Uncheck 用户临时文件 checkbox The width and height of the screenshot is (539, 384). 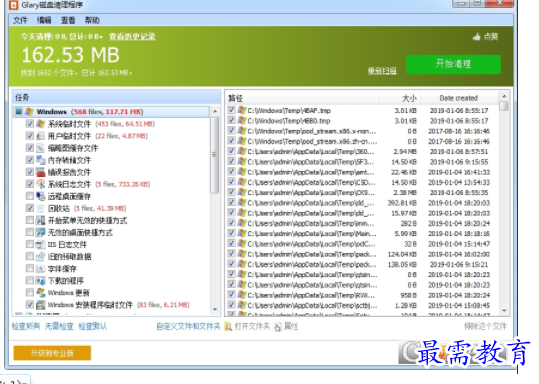30,136
